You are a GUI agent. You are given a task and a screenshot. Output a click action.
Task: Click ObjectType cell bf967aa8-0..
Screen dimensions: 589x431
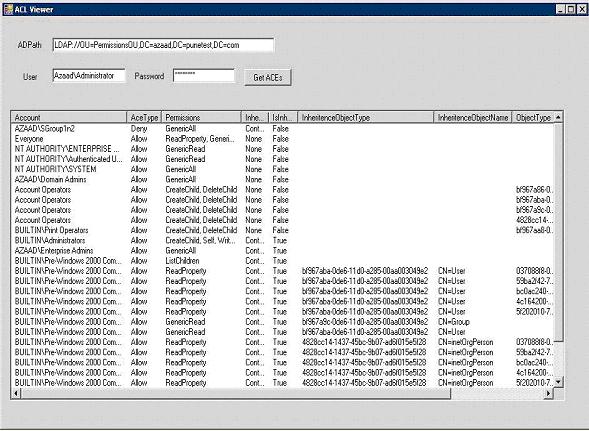[x=534, y=230]
